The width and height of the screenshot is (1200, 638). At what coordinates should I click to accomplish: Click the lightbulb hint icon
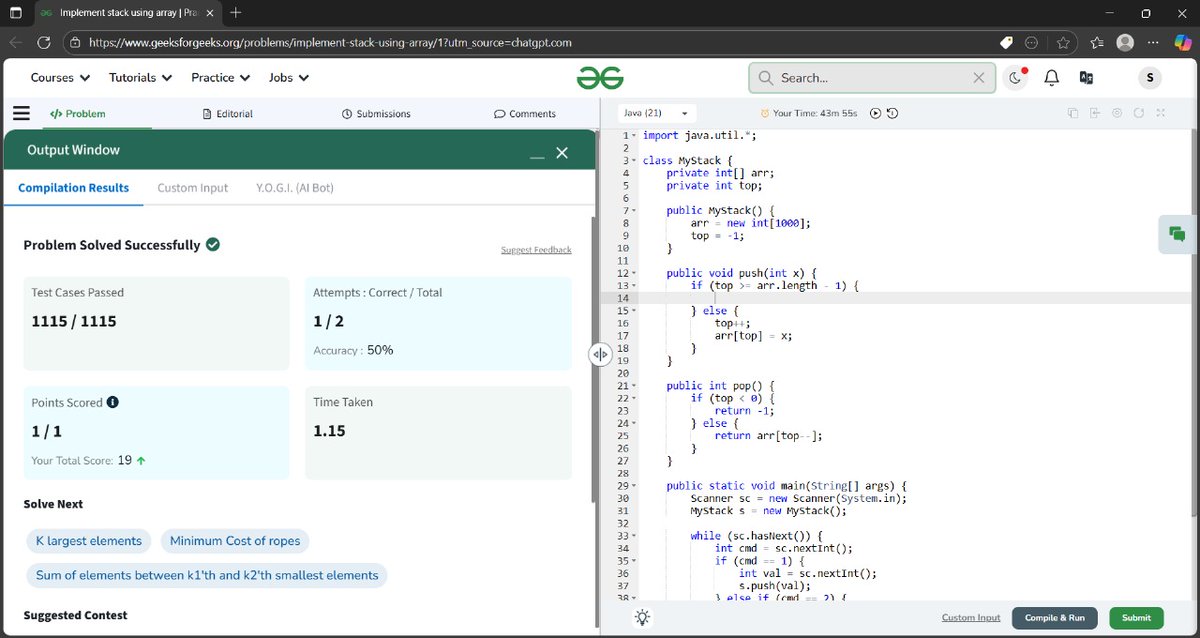click(x=642, y=618)
